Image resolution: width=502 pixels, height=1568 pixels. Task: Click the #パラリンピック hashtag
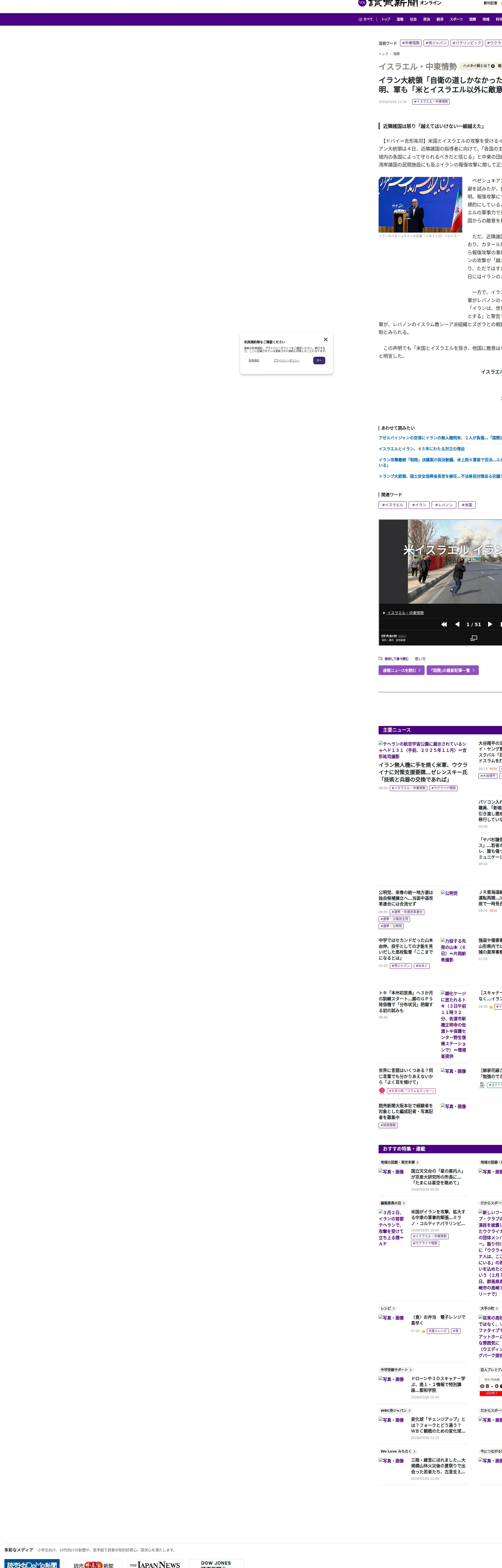[467, 43]
